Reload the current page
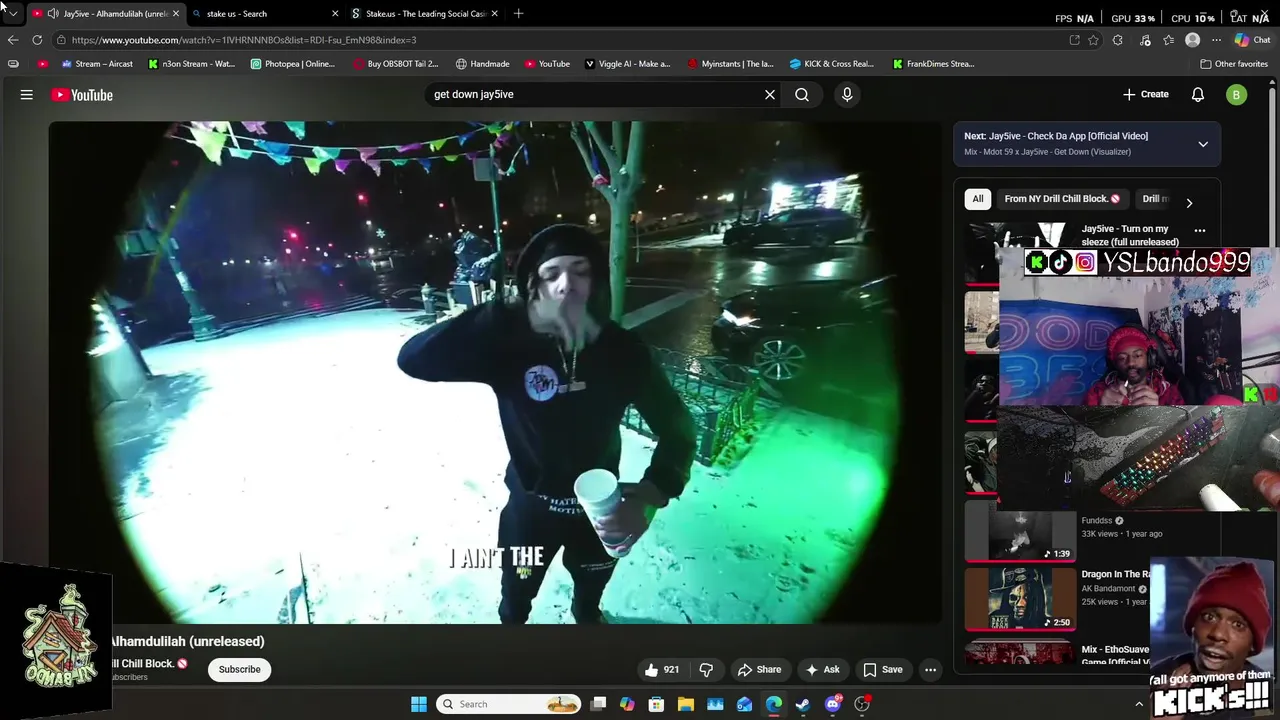The width and height of the screenshot is (1280, 720). pos(37,40)
